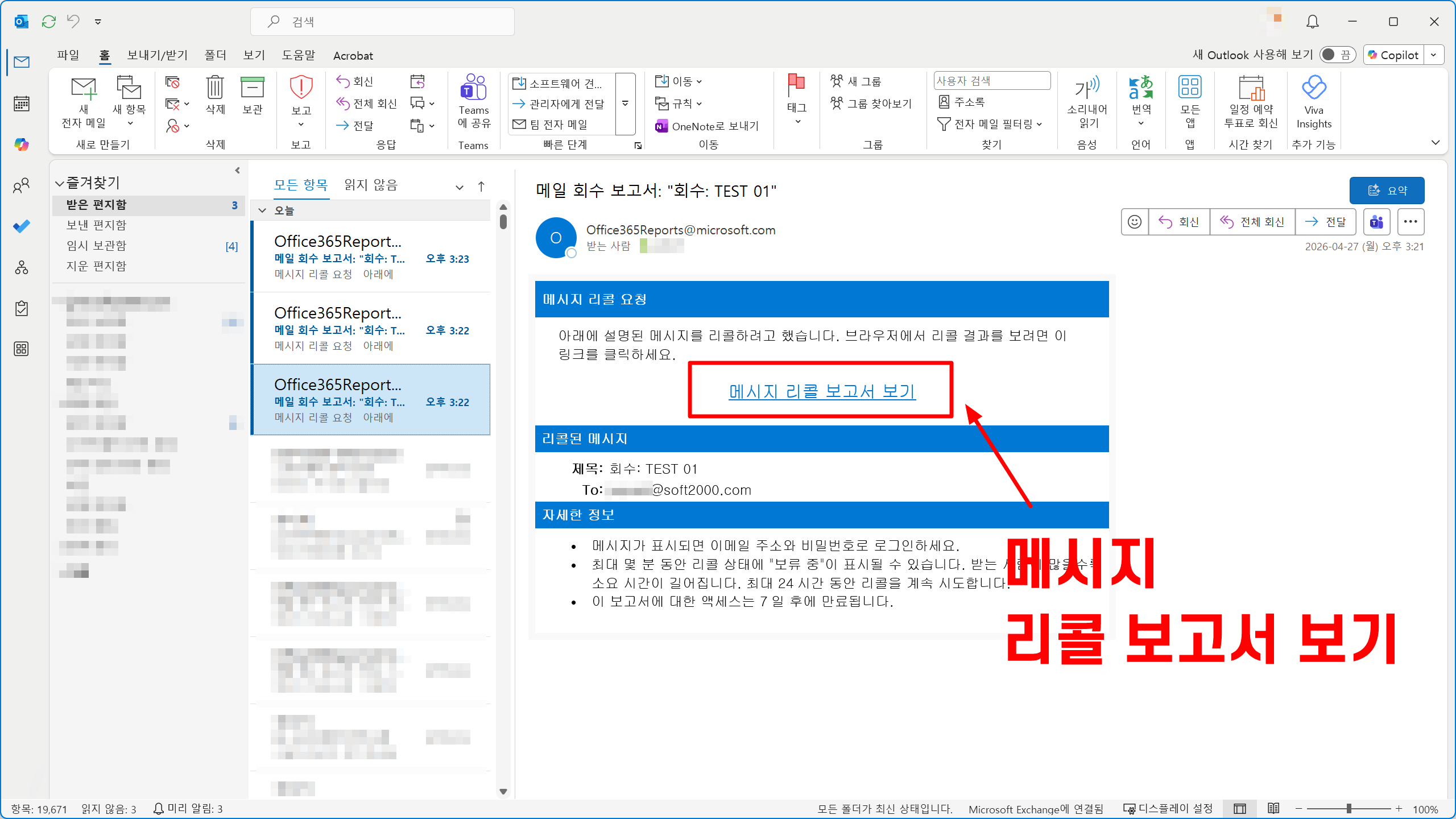This screenshot has height=819, width=1456.
Task: Click the emoji reaction icon in message header
Action: [1135, 222]
